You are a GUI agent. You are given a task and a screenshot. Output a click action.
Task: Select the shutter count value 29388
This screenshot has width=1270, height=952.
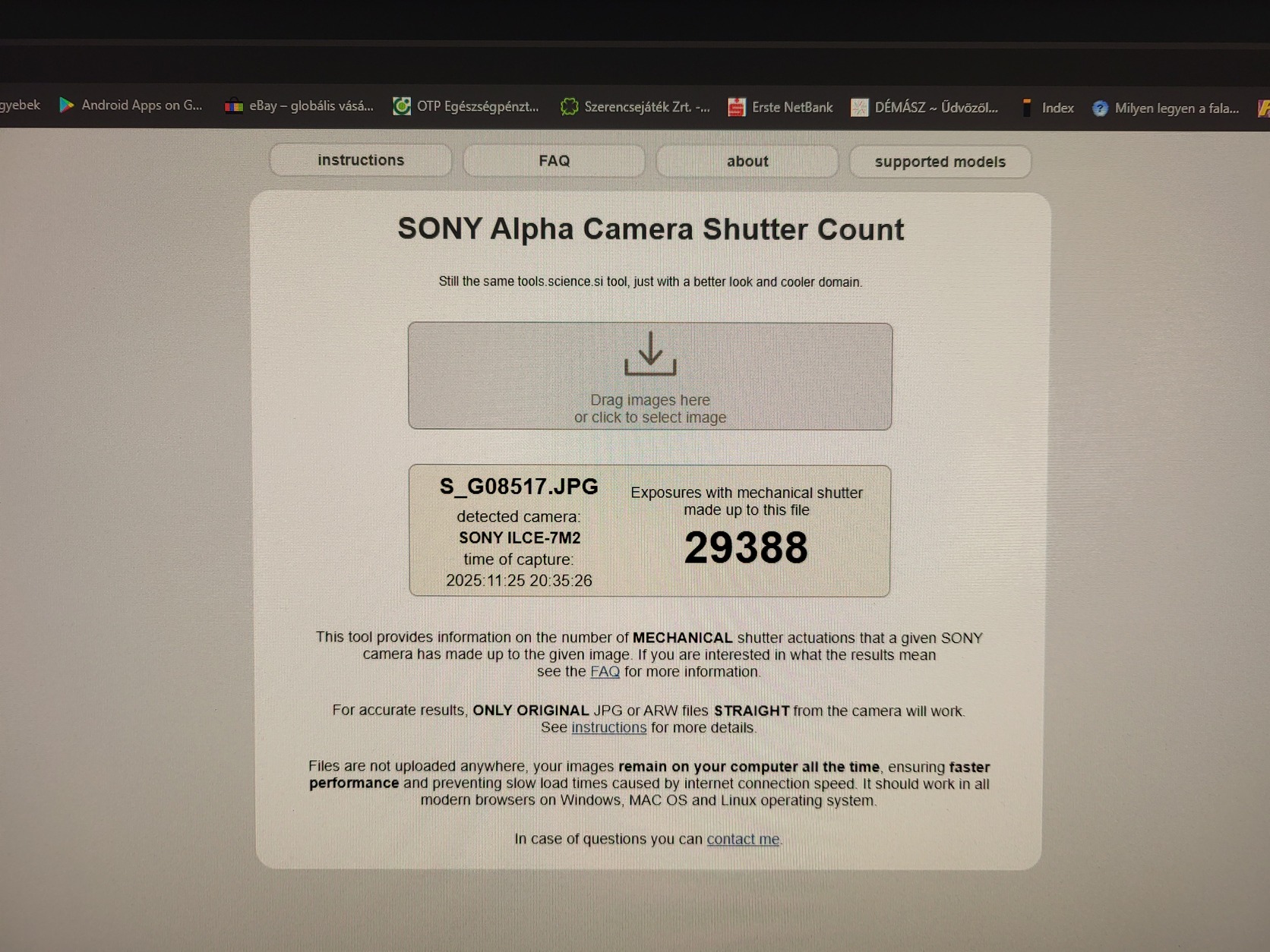tap(746, 547)
